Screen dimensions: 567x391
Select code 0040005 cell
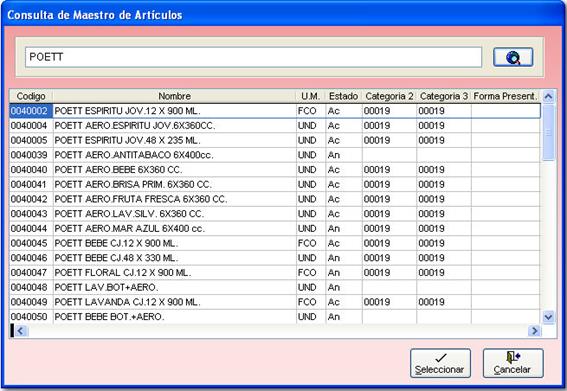(31, 140)
